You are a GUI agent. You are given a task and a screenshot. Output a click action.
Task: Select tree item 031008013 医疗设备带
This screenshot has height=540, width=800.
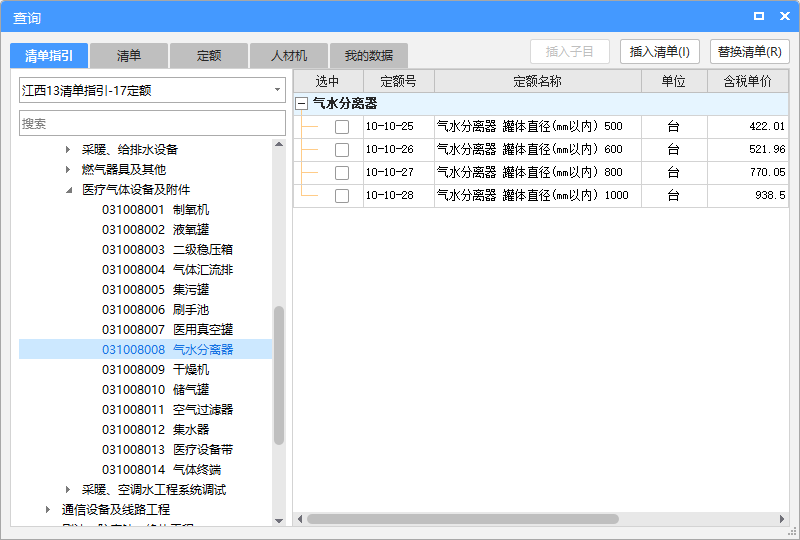(x=167, y=449)
